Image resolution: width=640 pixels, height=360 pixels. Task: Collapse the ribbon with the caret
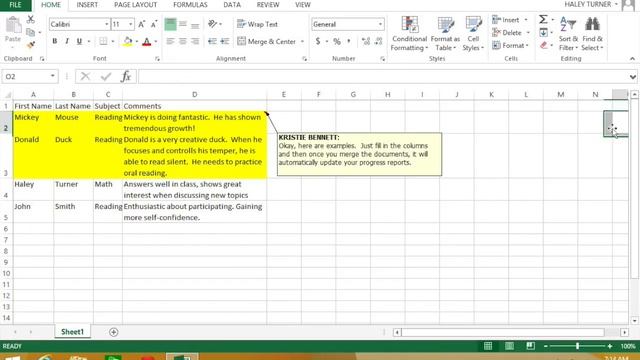point(632,59)
